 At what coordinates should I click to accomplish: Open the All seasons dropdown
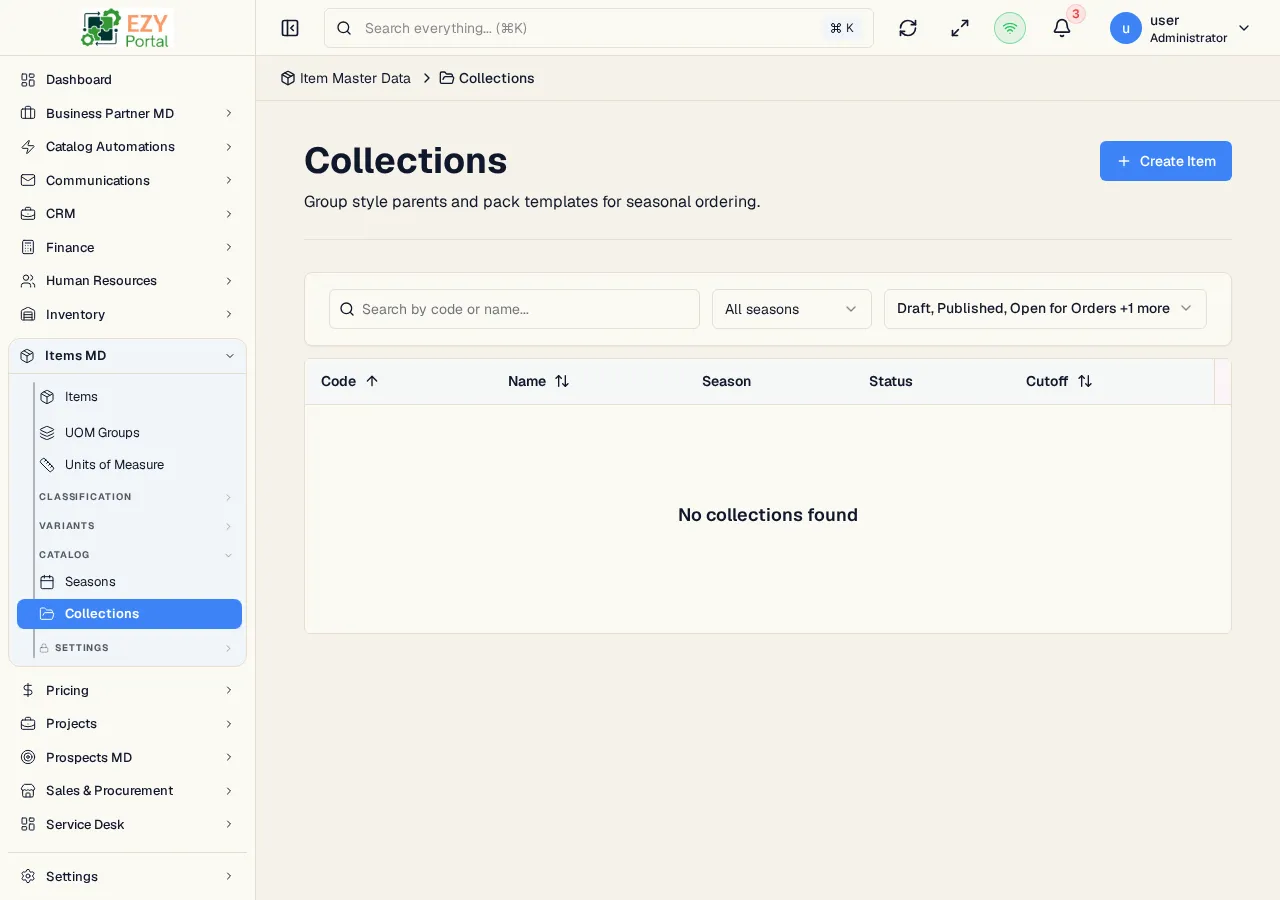792,309
